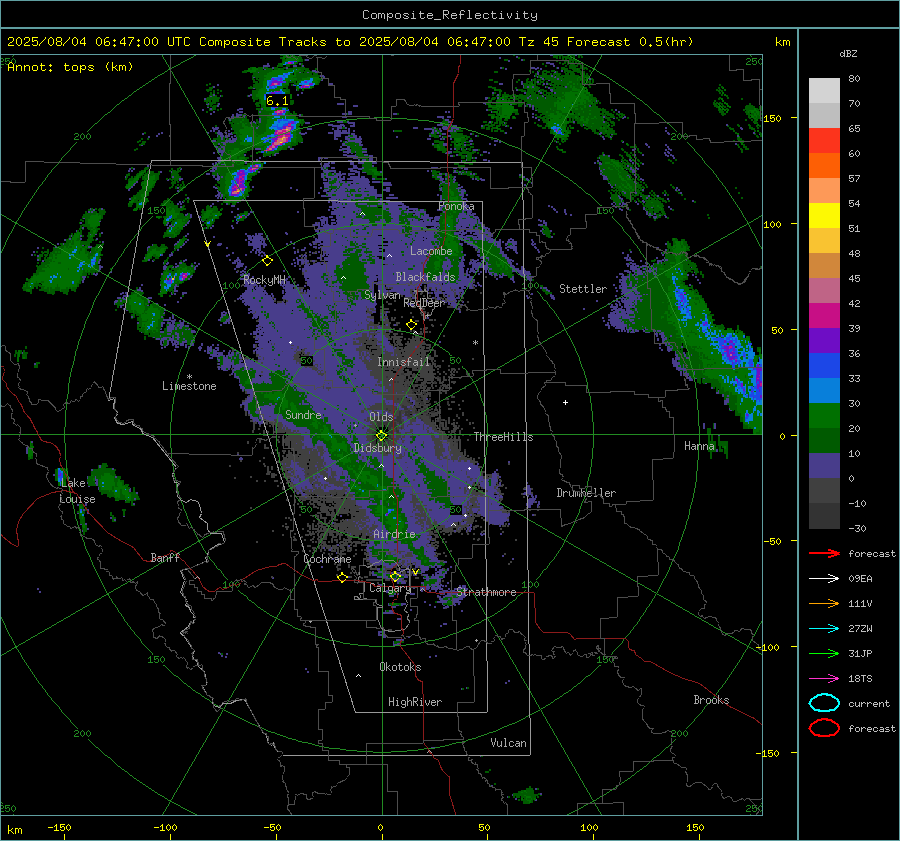Click the Sundre city label
This screenshot has width=900, height=841.
[x=303, y=415]
